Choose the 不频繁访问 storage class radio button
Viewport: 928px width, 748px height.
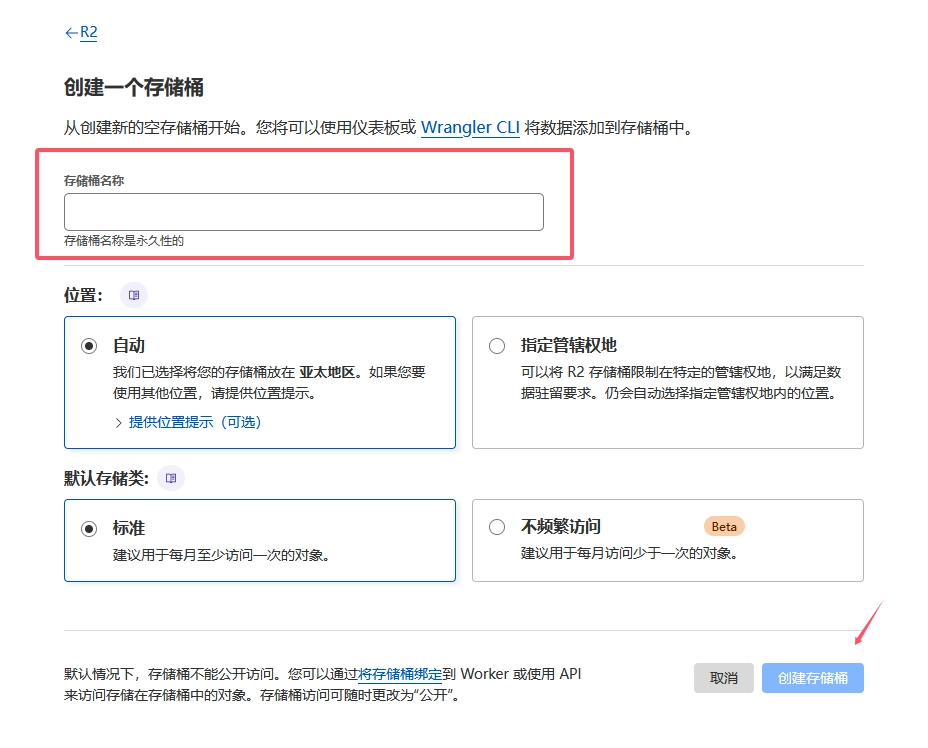click(497, 528)
